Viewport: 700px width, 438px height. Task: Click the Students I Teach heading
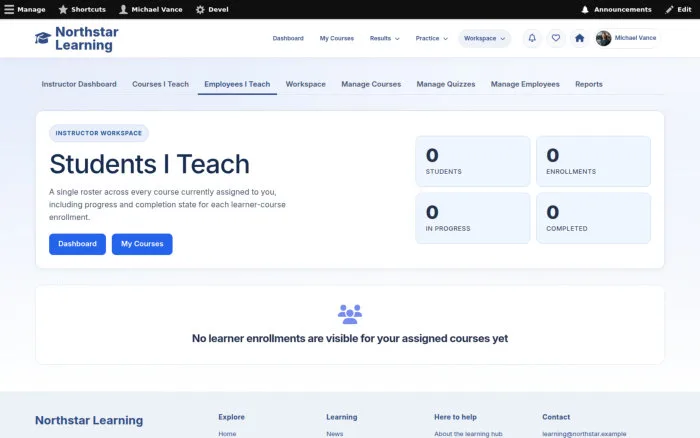(x=149, y=164)
